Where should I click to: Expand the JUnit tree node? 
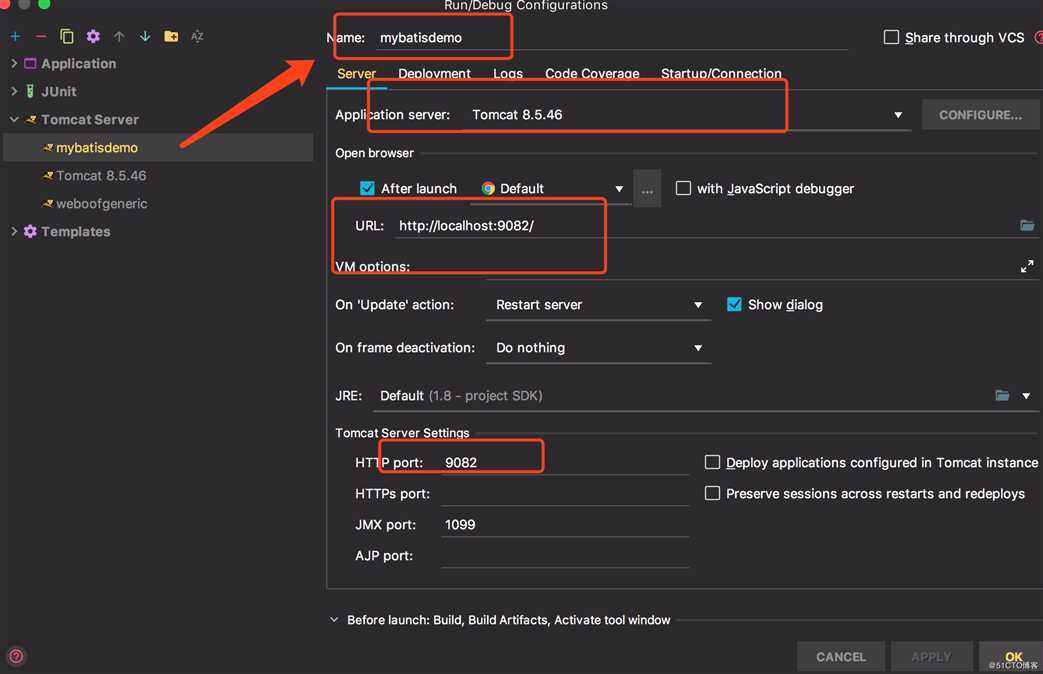coord(14,91)
